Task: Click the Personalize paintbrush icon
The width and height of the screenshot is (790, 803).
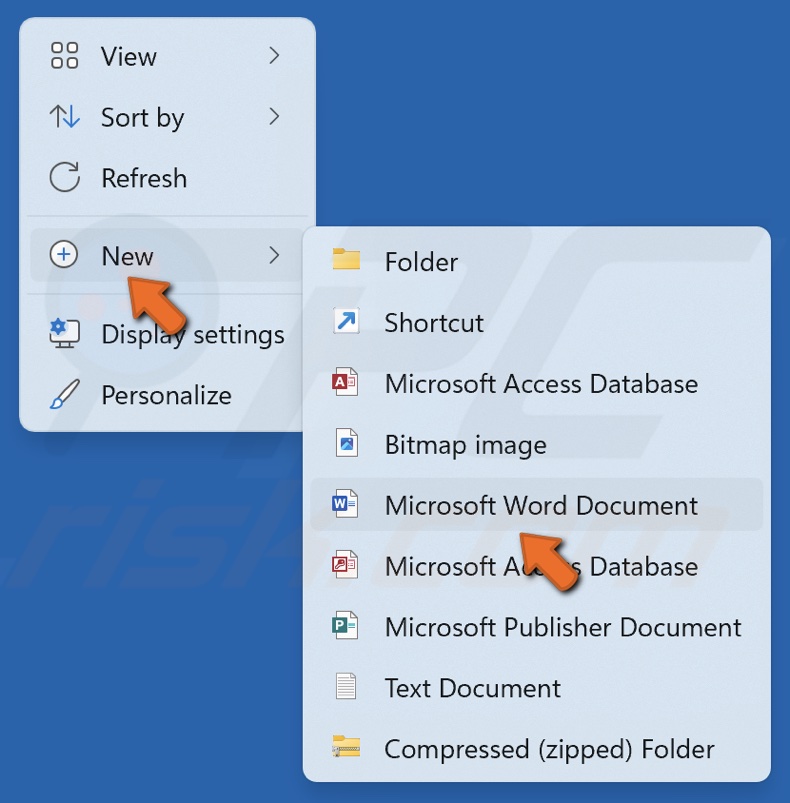Action: point(65,395)
